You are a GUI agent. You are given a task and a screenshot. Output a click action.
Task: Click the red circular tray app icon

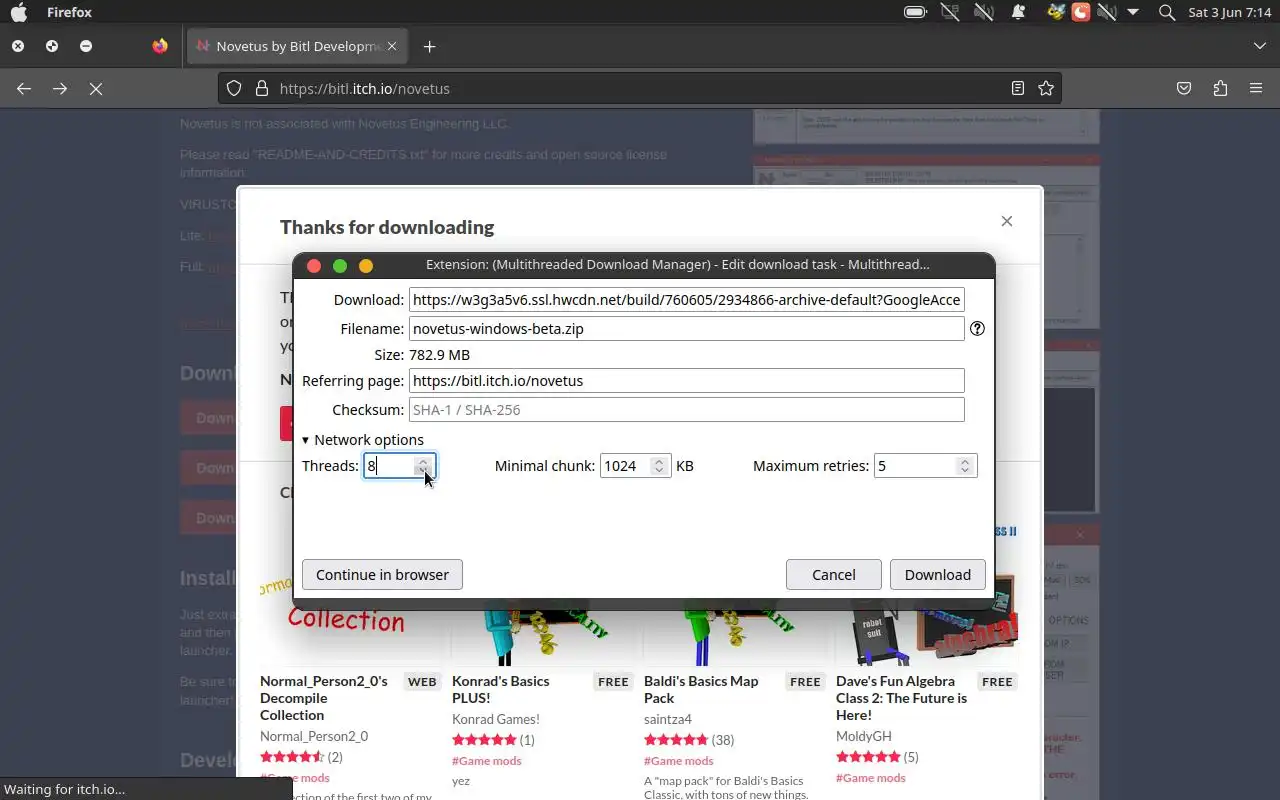1081,13
